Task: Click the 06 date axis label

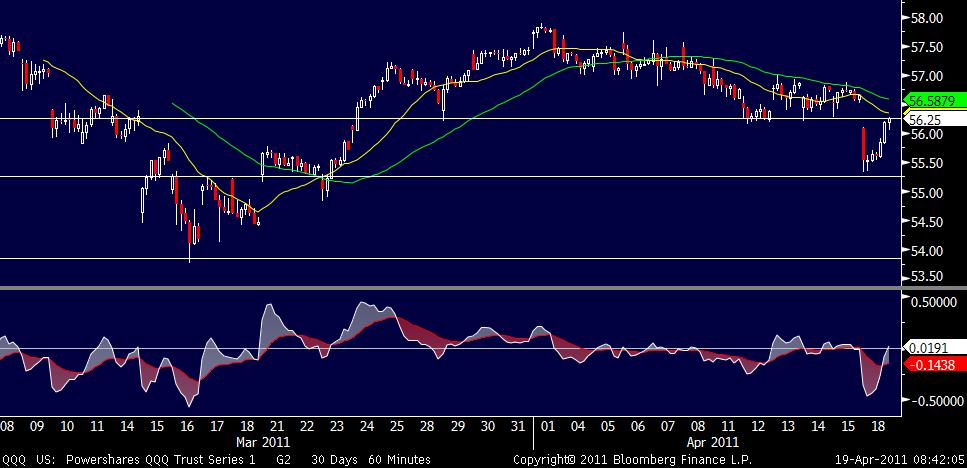Action: click(x=638, y=426)
